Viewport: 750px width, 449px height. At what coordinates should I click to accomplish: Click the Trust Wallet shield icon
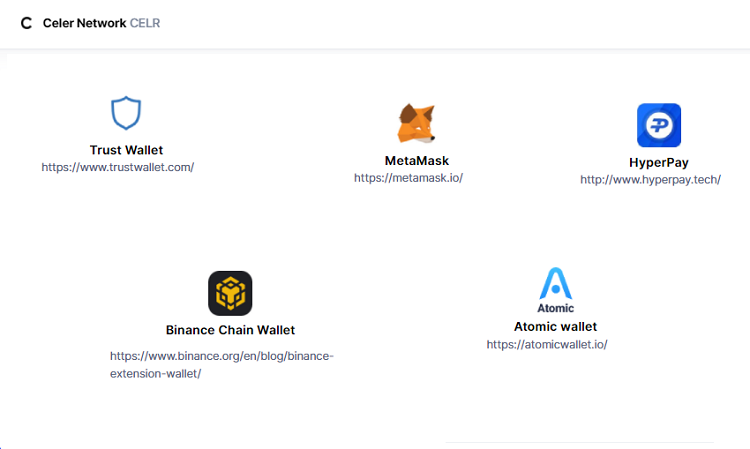[126, 114]
